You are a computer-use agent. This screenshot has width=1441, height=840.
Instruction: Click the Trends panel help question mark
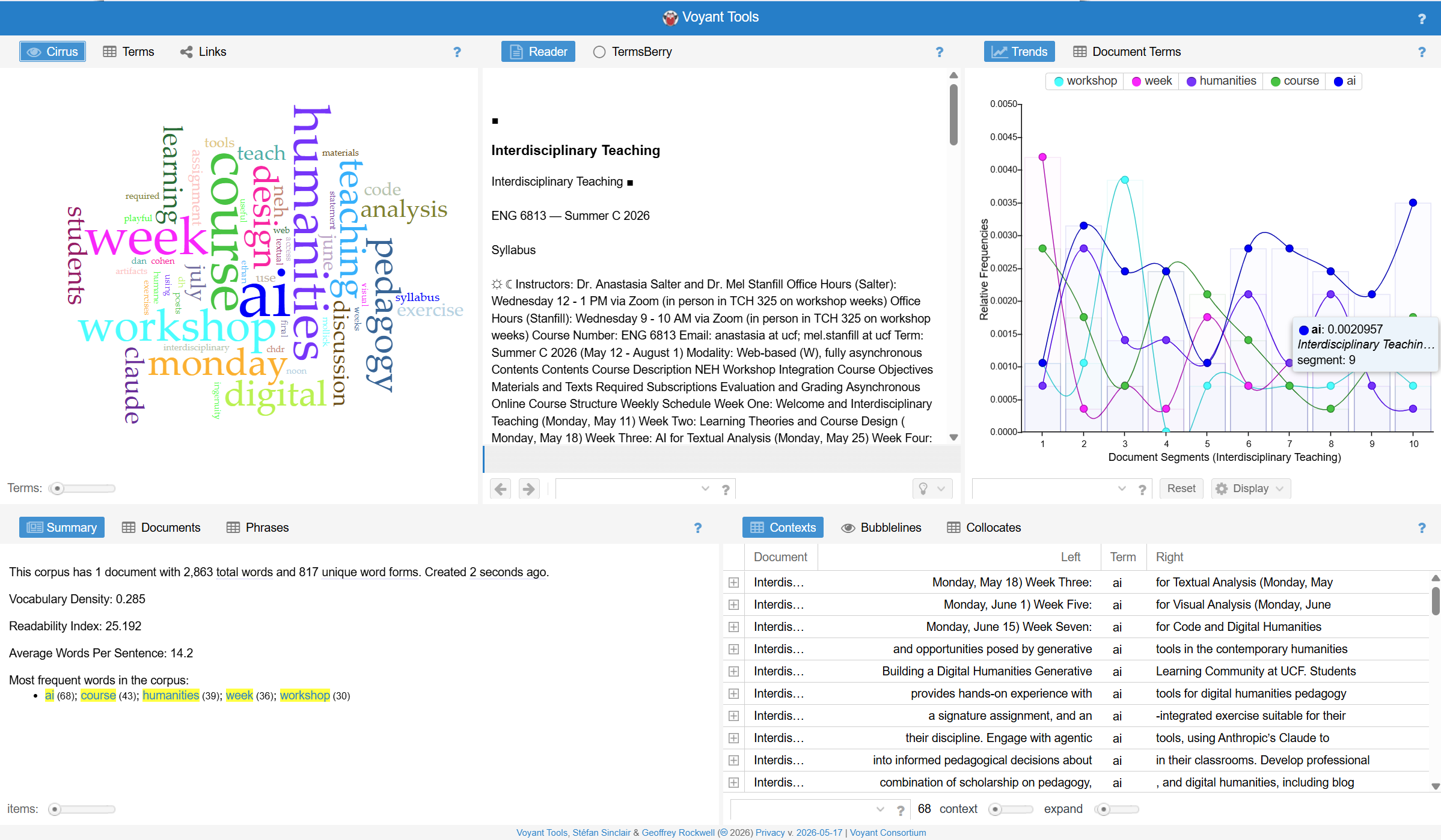click(x=1422, y=52)
